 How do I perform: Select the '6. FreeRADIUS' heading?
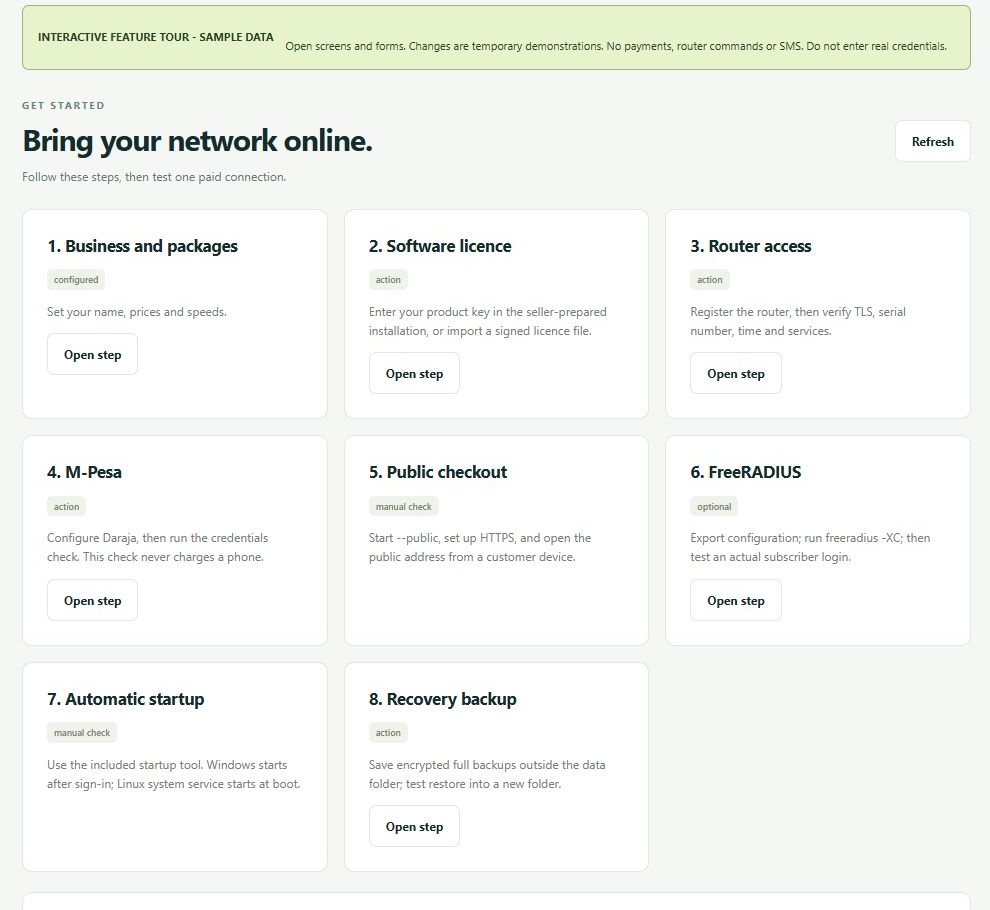click(x=746, y=472)
